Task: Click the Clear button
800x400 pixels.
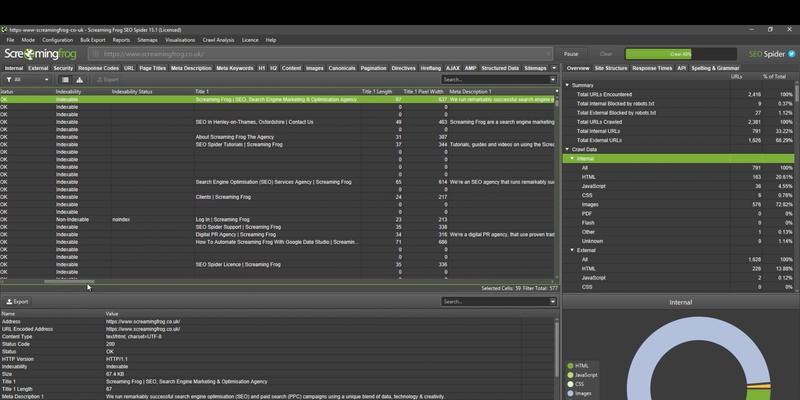Action: (x=606, y=54)
